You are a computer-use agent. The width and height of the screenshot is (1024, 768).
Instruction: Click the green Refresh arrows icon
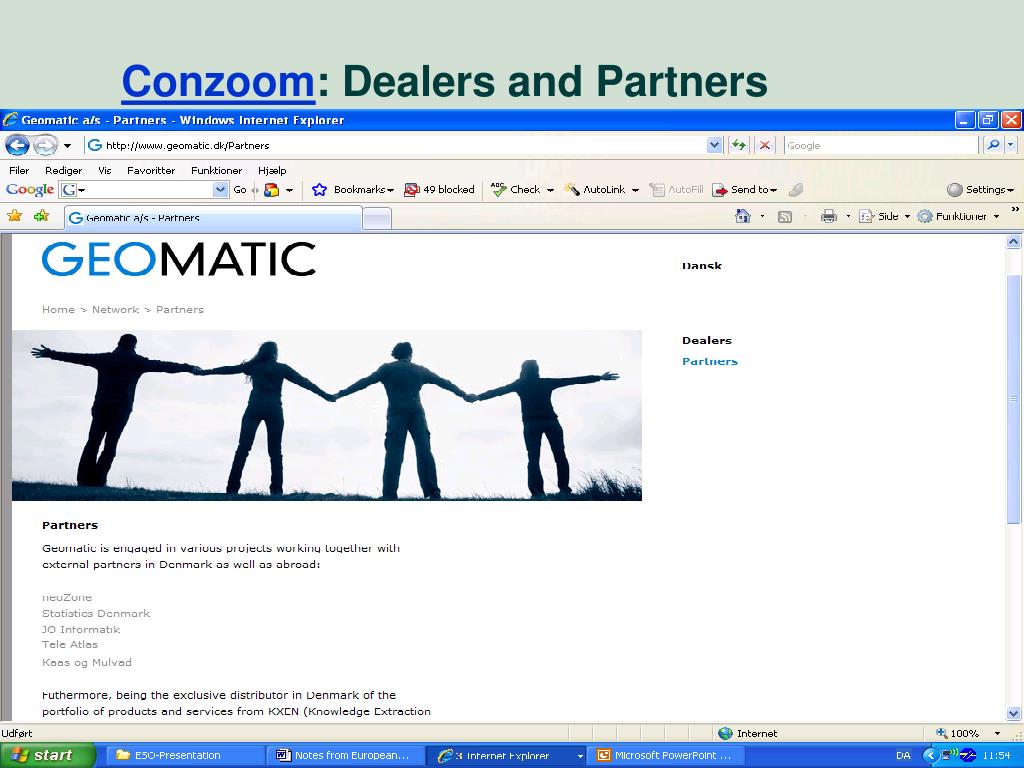coord(739,145)
